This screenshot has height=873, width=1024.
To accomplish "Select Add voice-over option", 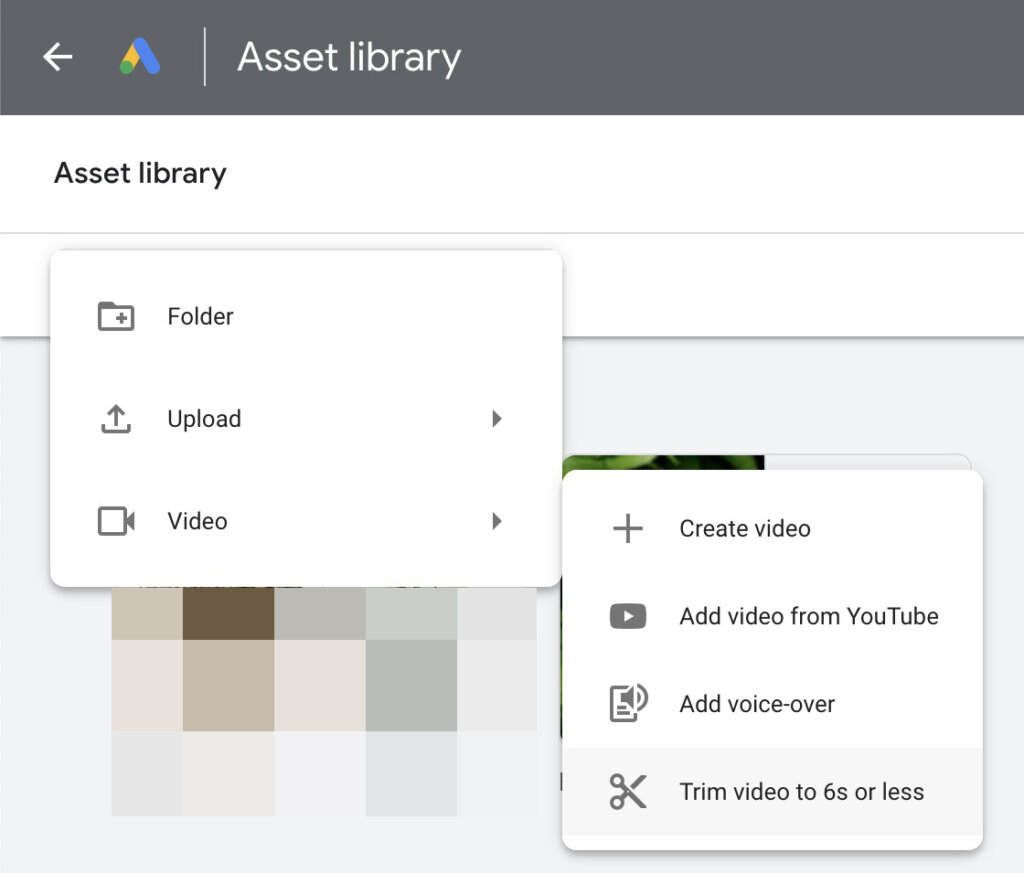I will point(756,703).
